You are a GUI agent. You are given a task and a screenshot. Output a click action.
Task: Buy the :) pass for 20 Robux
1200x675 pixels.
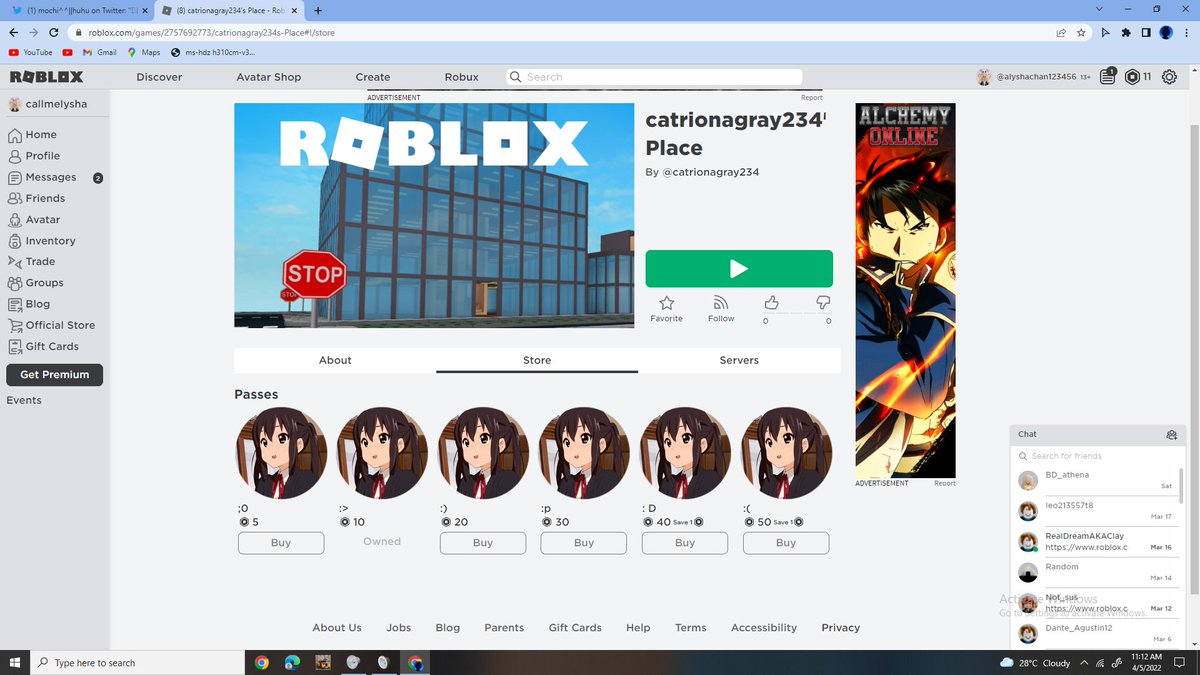(x=483, y=543)
